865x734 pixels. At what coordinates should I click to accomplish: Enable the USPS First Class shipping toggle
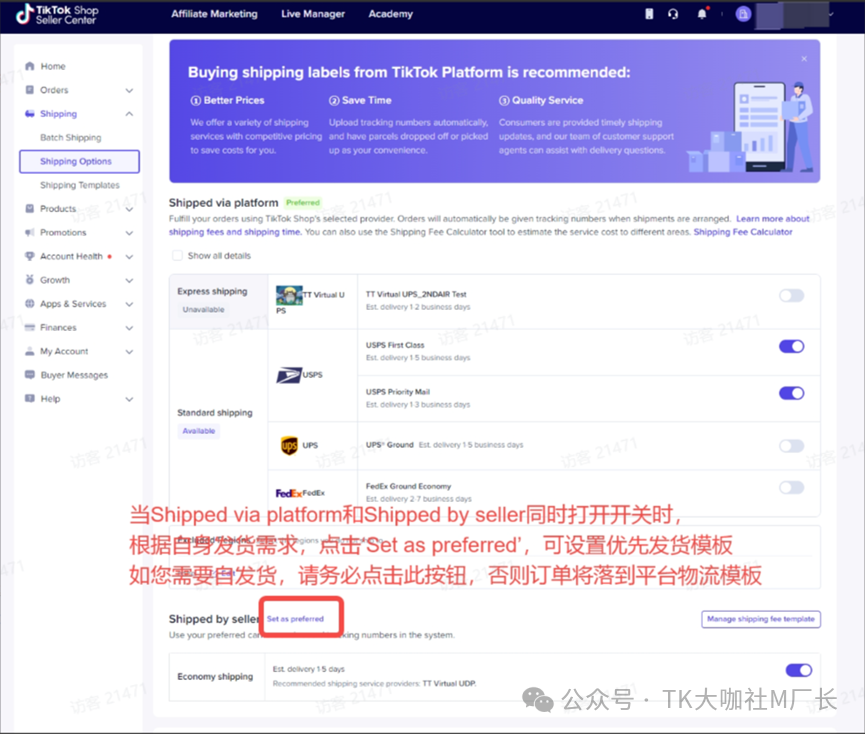click(791, 345)
